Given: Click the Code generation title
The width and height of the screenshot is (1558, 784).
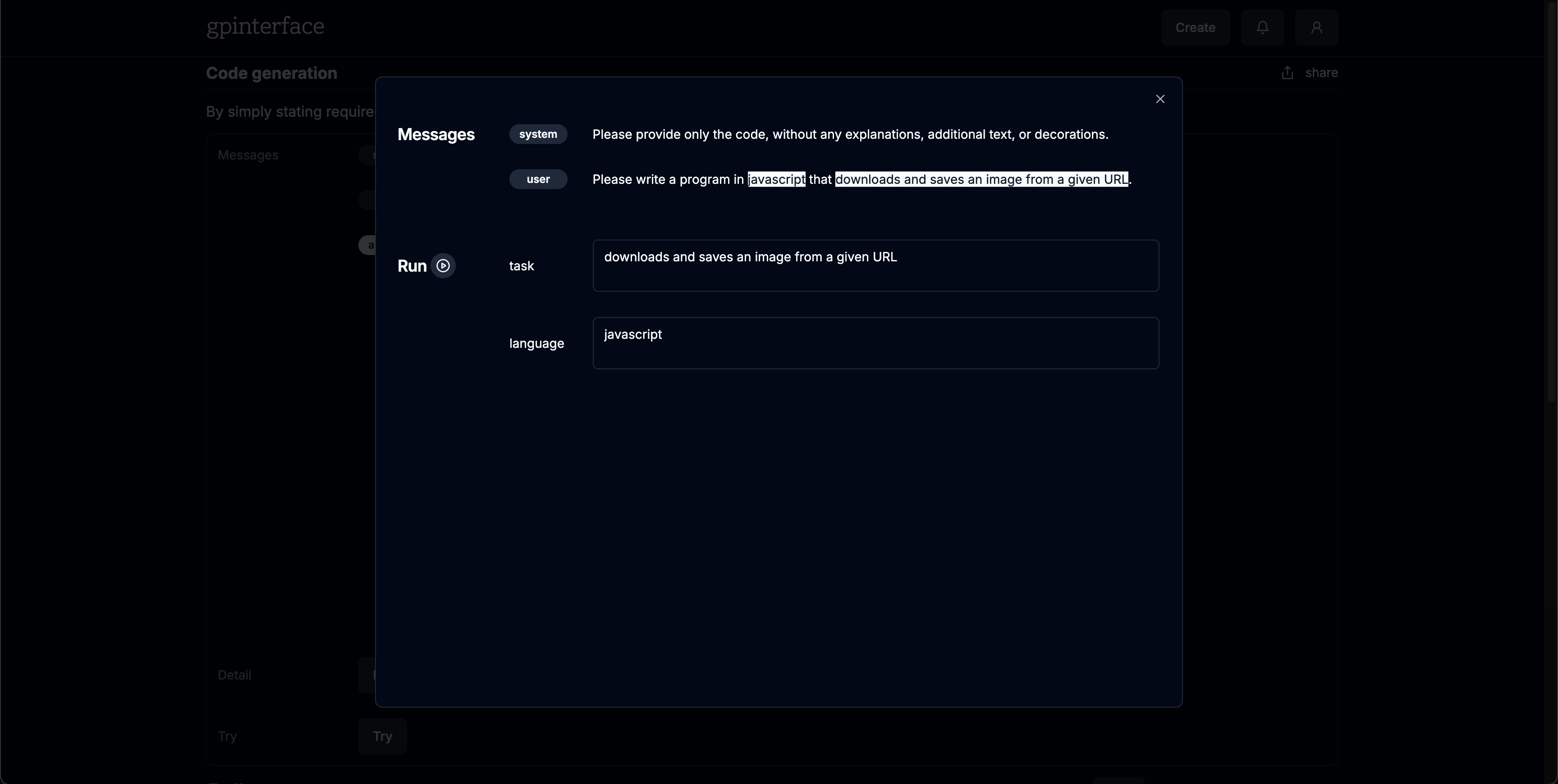Looking at the screenshot, I should [x=271, y=73].
